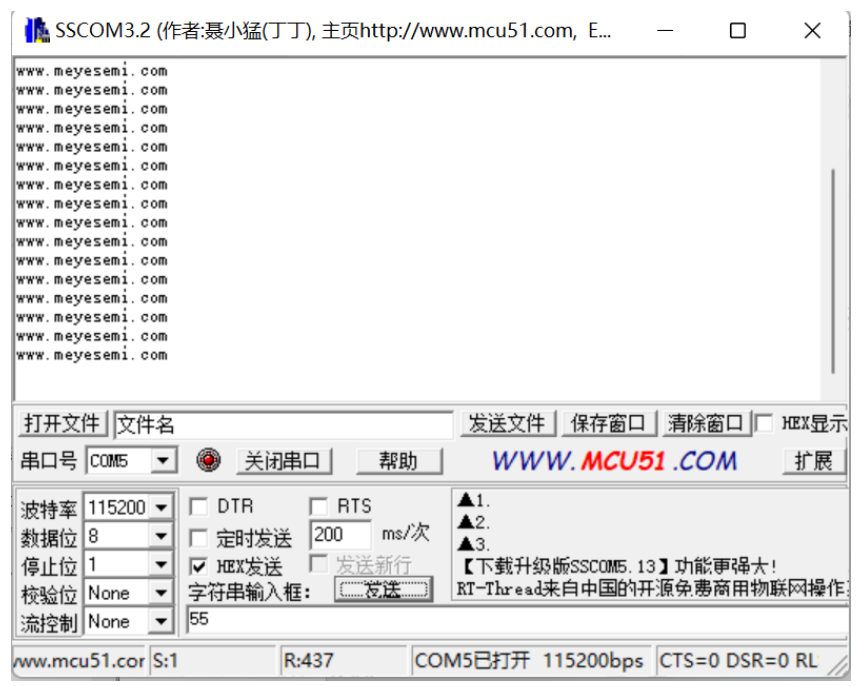Image resolution: width=858 pixels, height=686 pixels.
Task: Click the send input field containing 55
Action: pos(517,620)
